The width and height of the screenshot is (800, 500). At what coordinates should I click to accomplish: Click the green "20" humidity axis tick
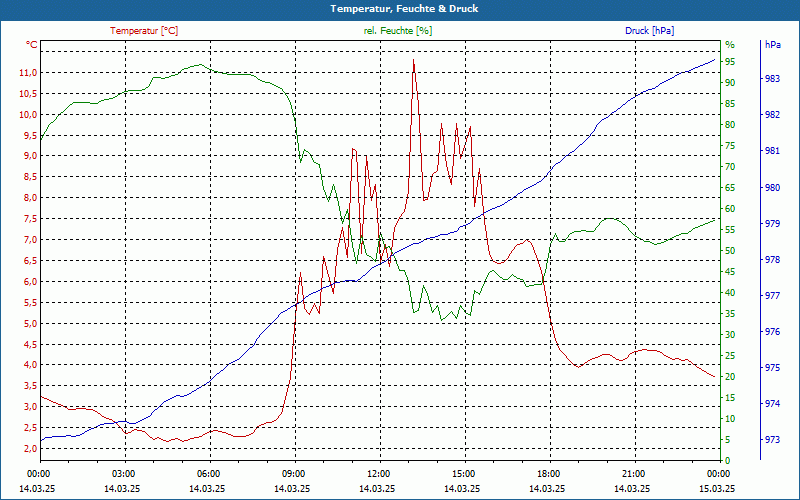(x=730, y=377)
